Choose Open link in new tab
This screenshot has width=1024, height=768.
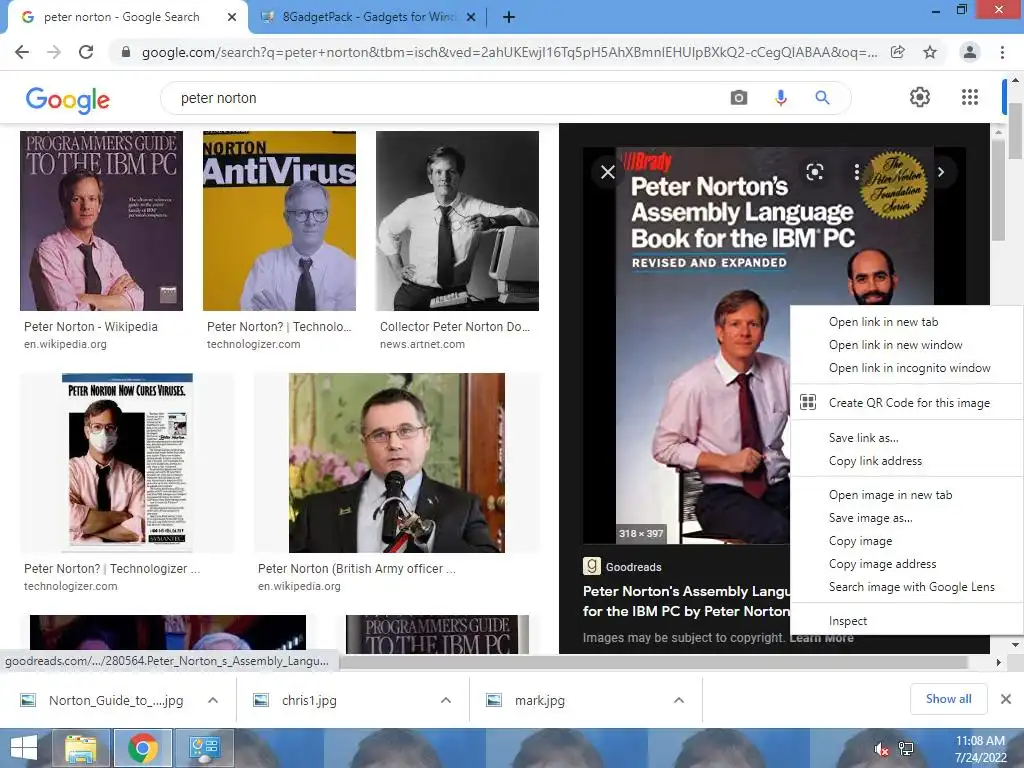point(906,322)
